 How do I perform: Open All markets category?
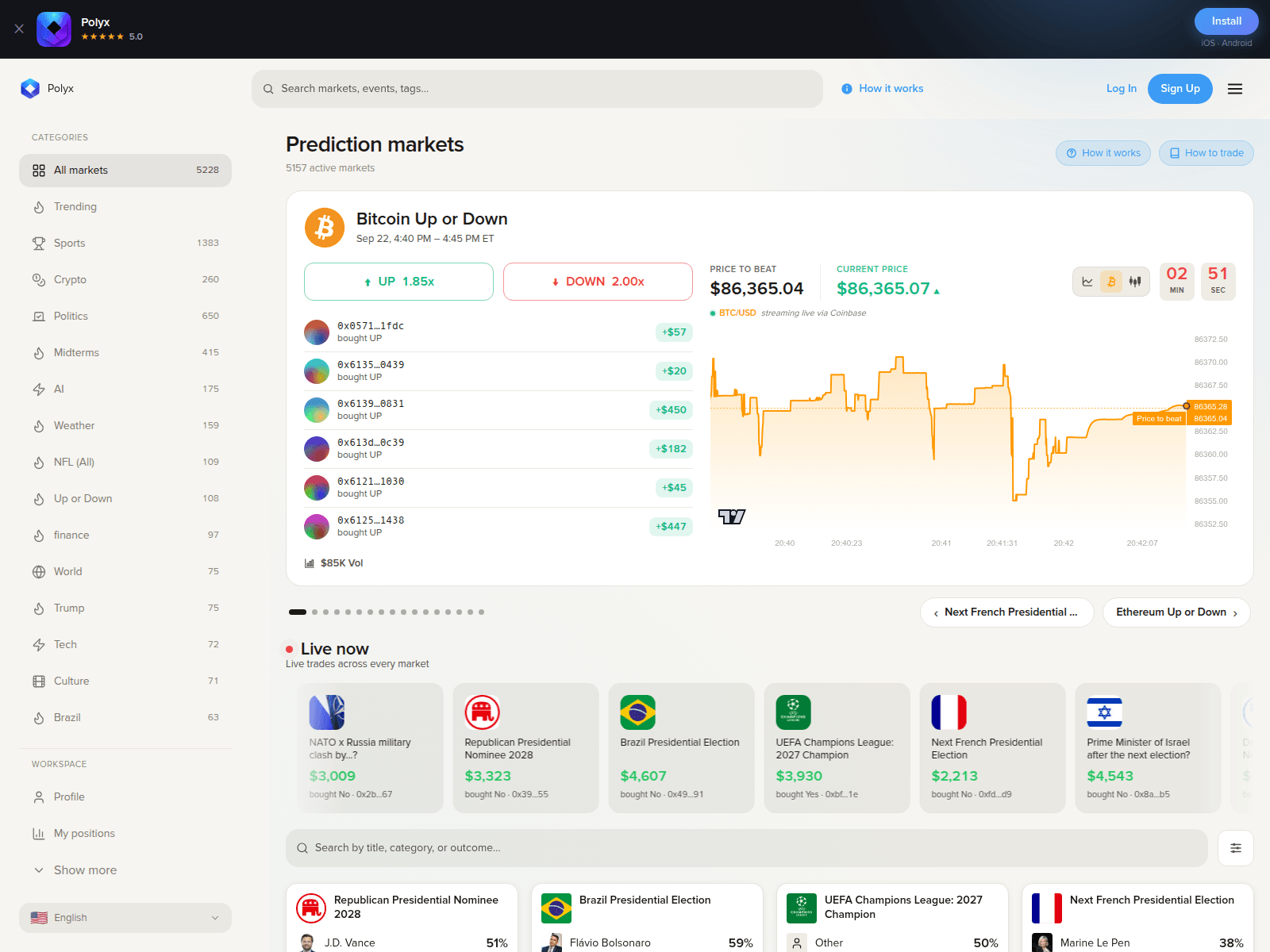125,171
